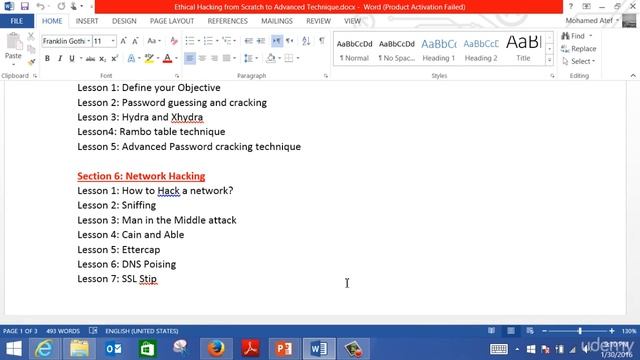Click the Find button
The width and height of the screenshot is (640, 360).
tap(573, 36)
